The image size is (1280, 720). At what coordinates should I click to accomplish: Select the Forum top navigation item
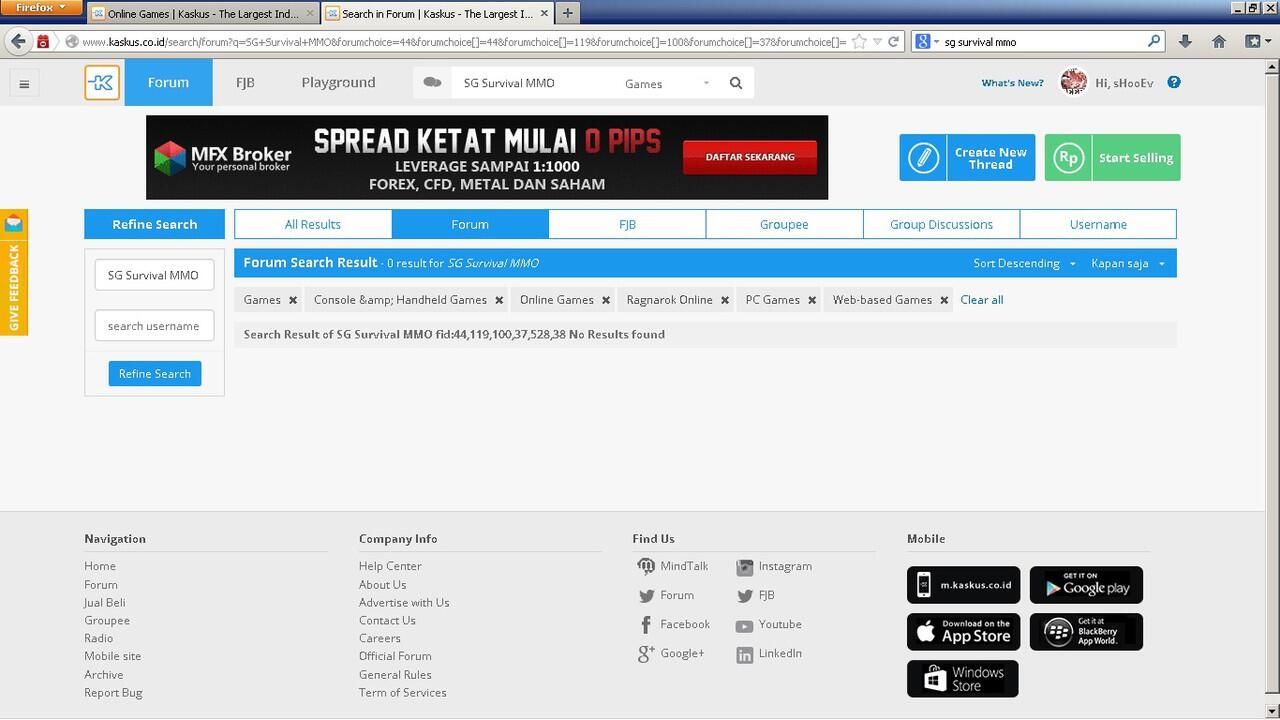click(x=168, y=82)
